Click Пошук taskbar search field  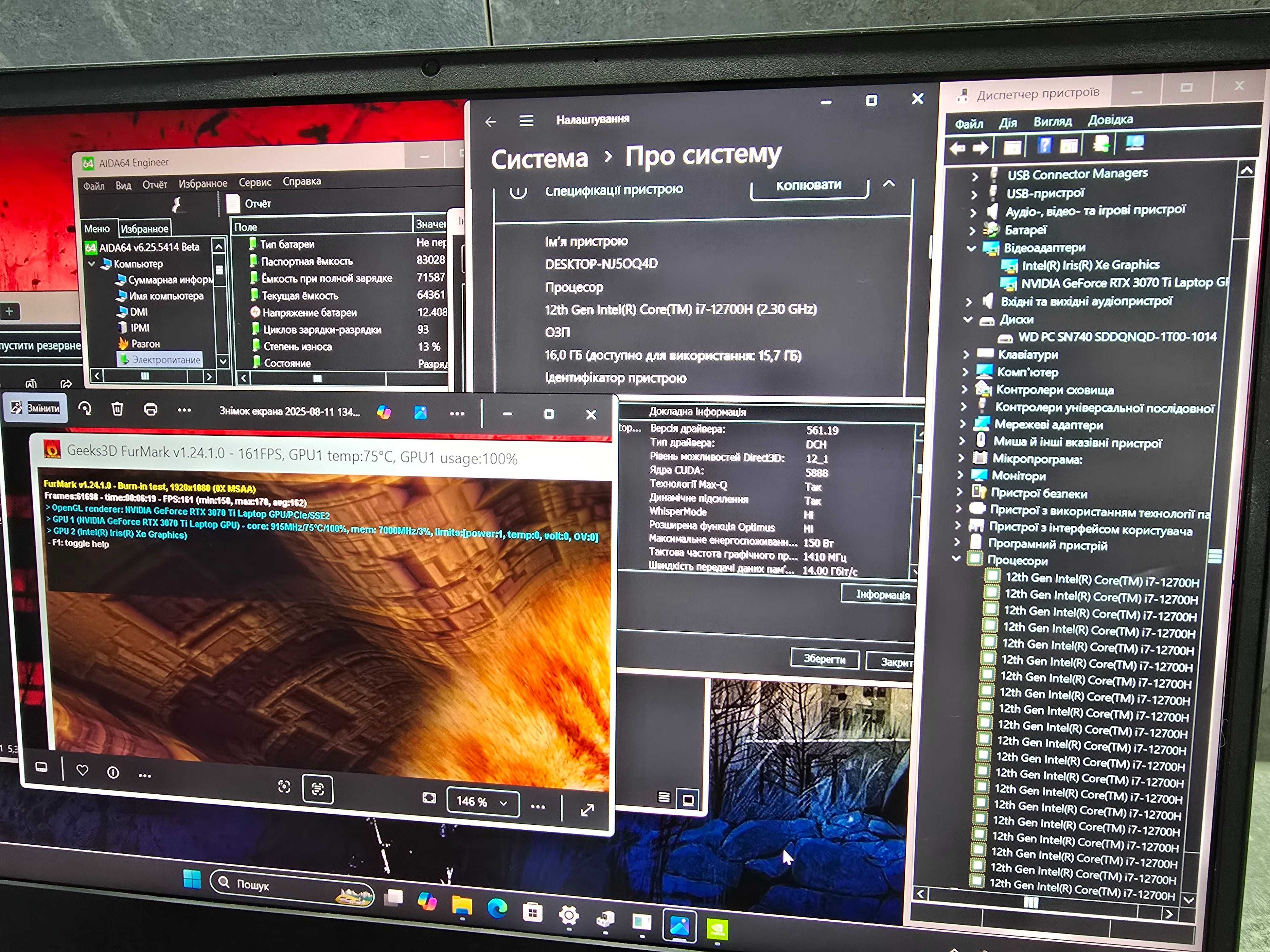[292, 887]
